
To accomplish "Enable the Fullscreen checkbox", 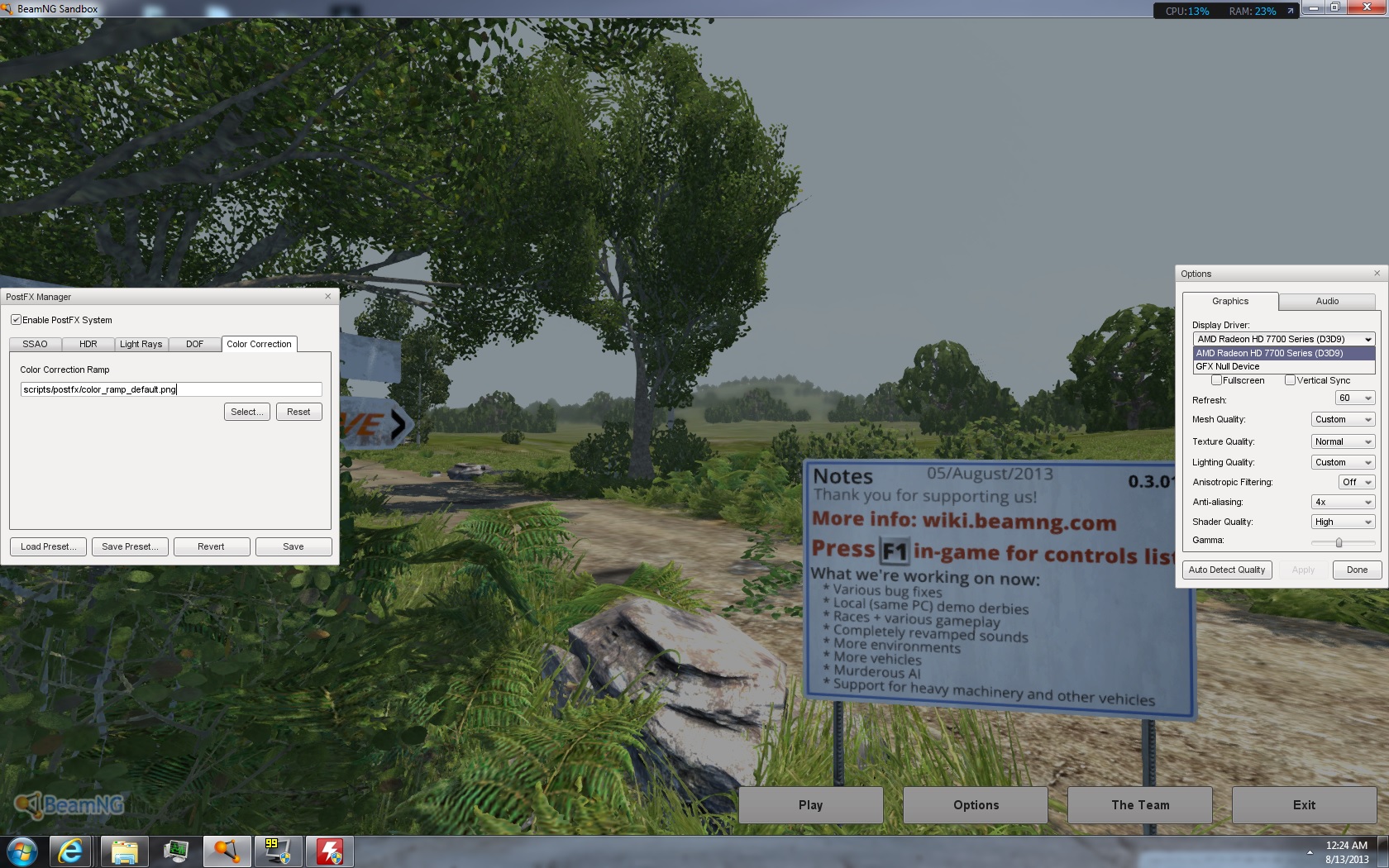I will click(1216, 380).
